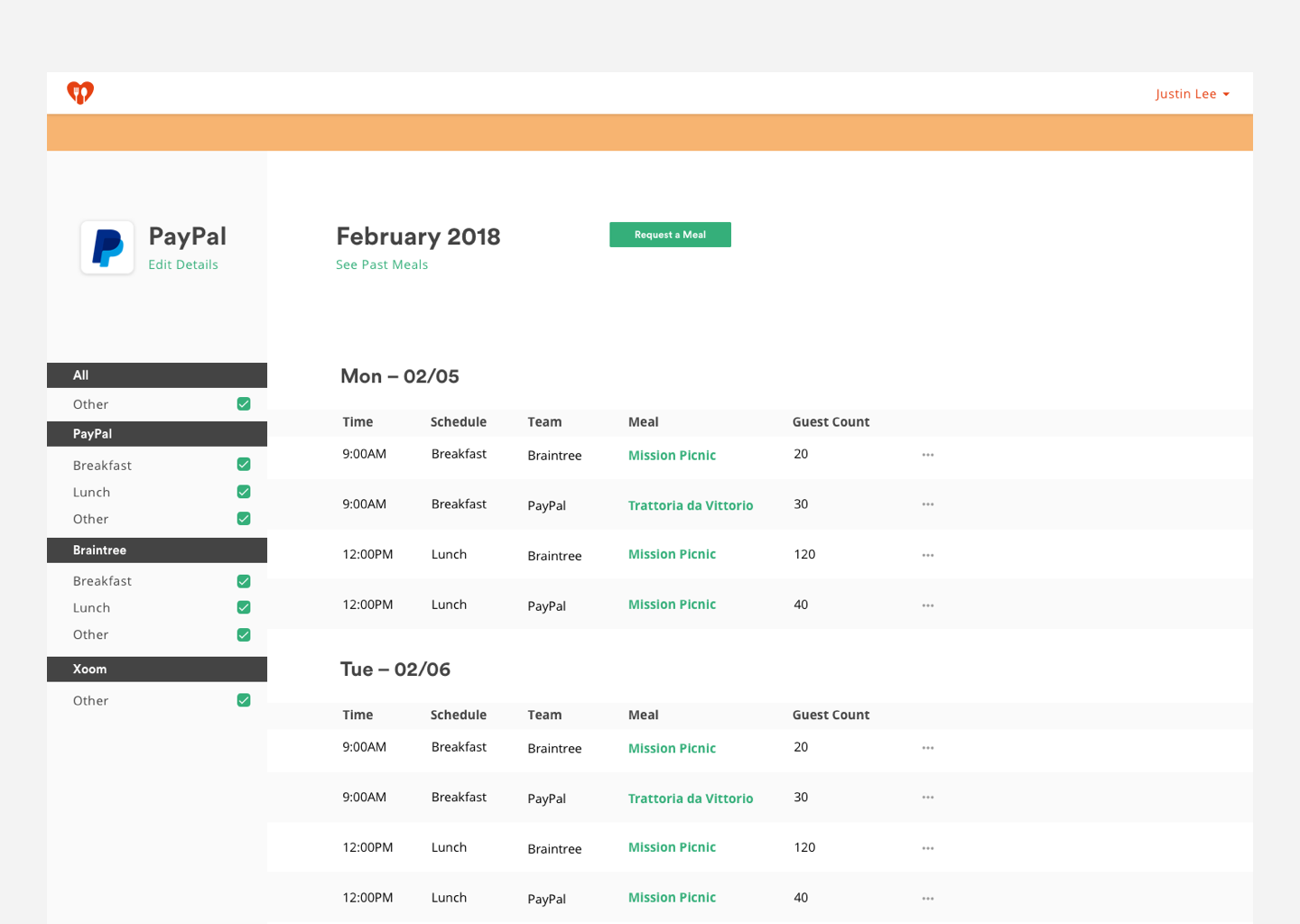
Task: Click the heart fork logo icon
Action: 80,92
